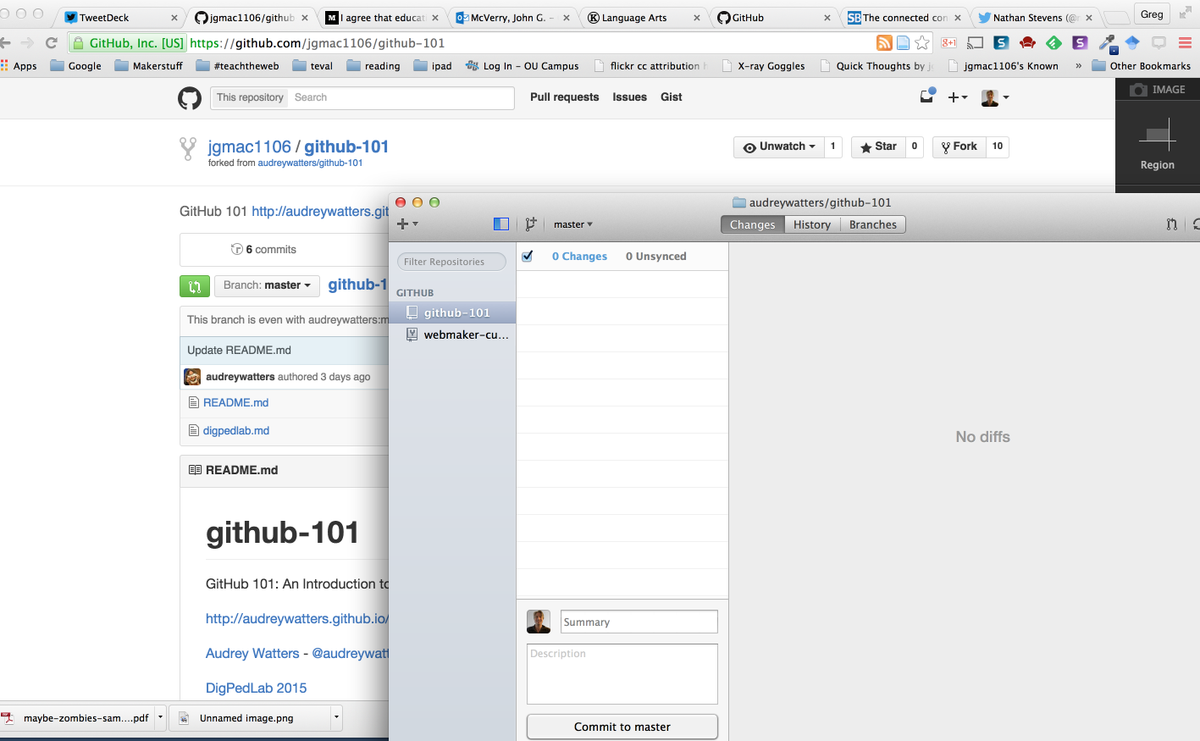
Task: Switch to the History tab
Action: [812, 225]
